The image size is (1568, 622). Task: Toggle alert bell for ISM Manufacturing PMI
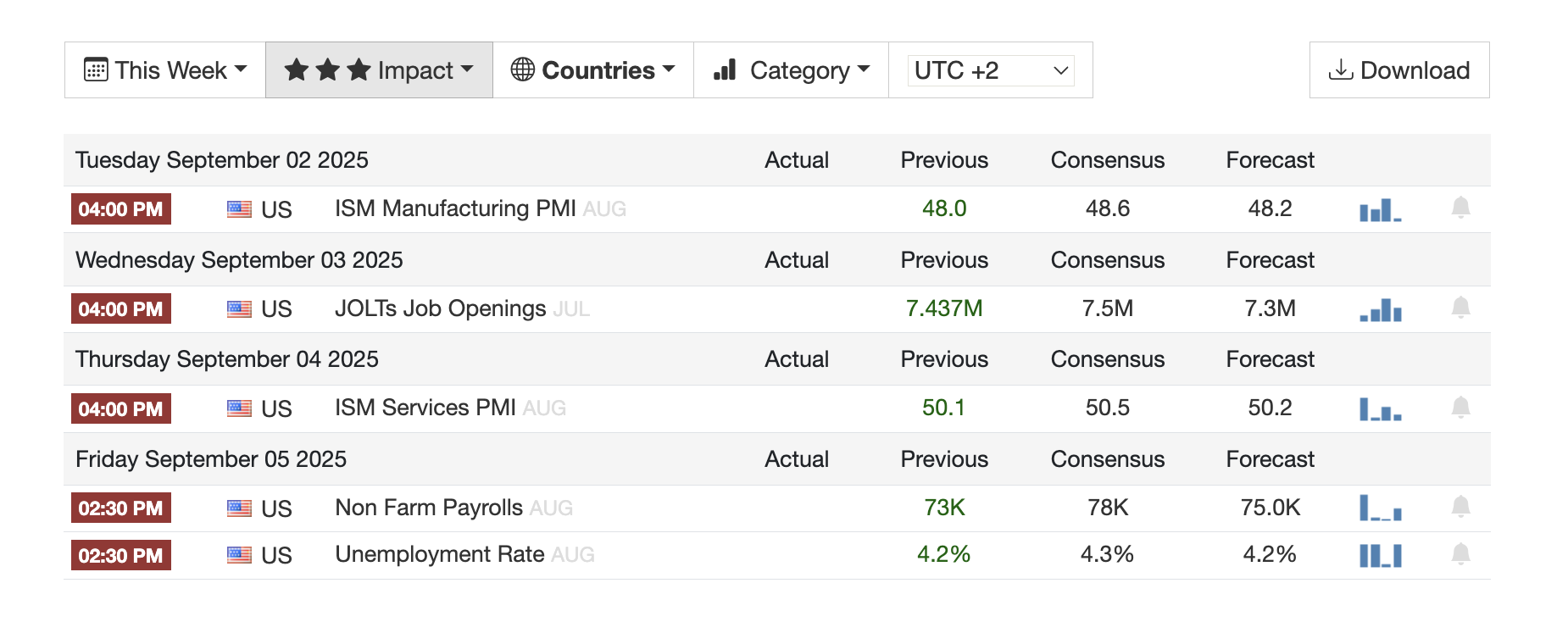click(x=1460, y=208)
